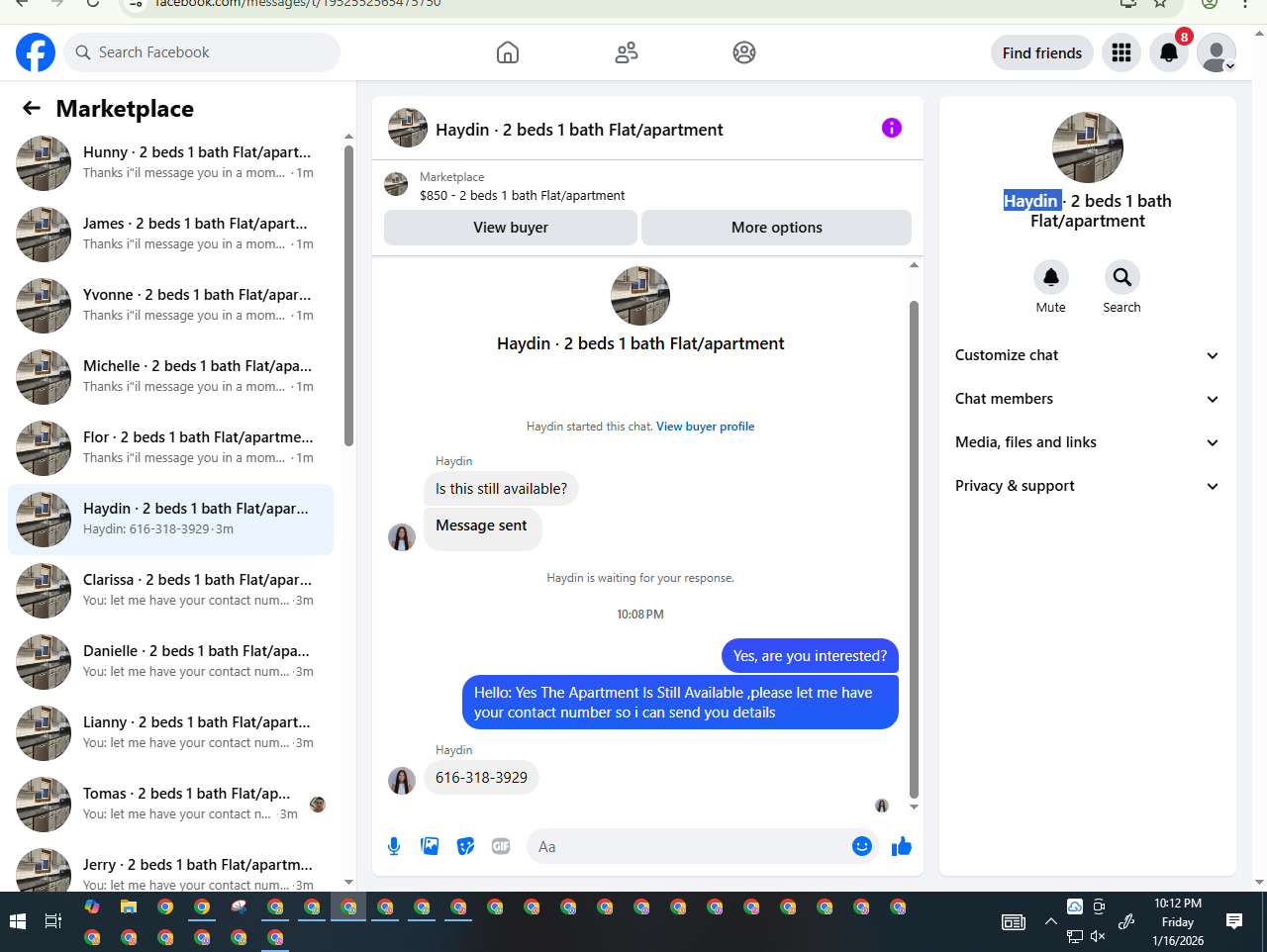Expand the Privacy & support section

[1087, 486]
